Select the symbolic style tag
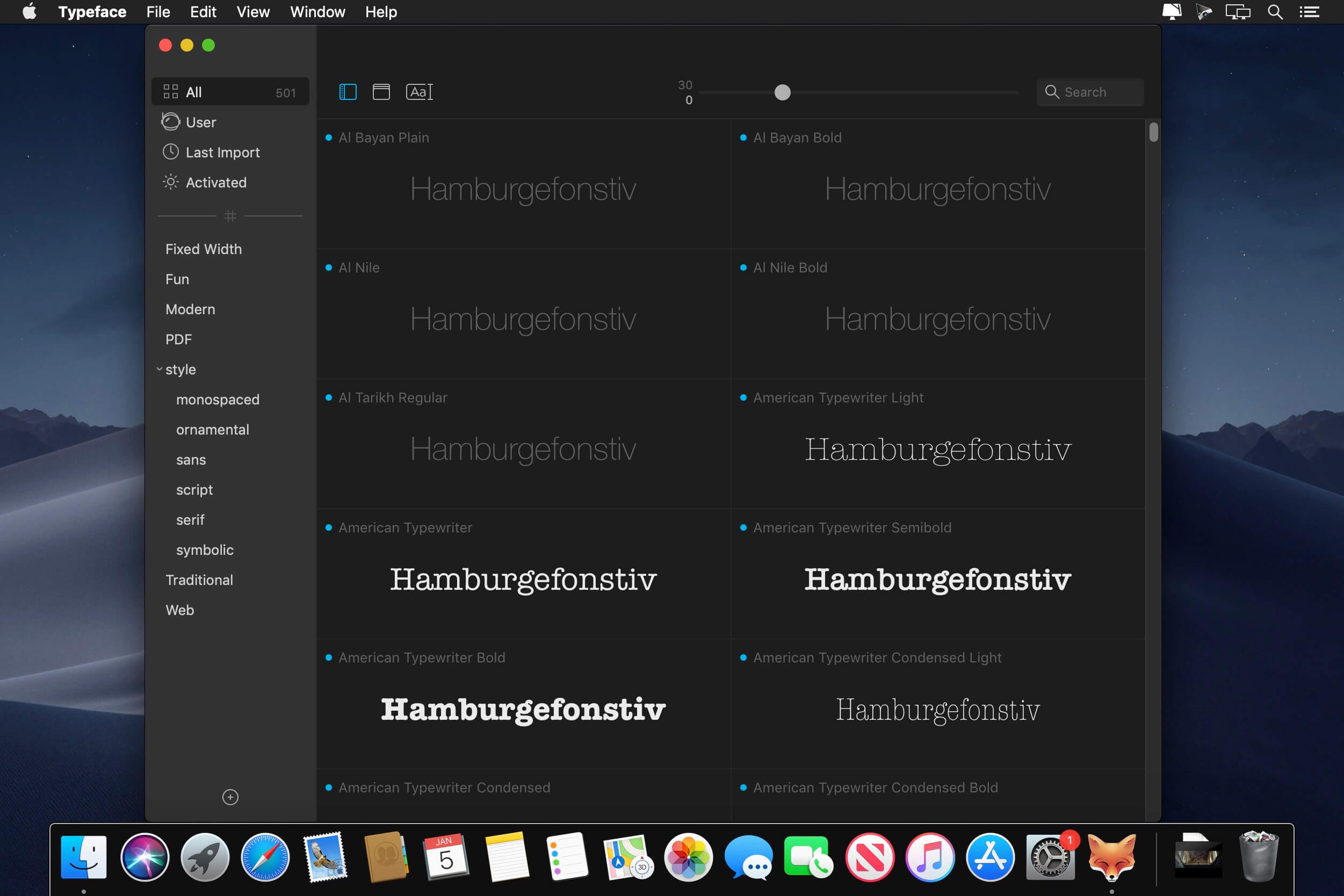Viewport: 1344px width, 896px height. (205, 550)
